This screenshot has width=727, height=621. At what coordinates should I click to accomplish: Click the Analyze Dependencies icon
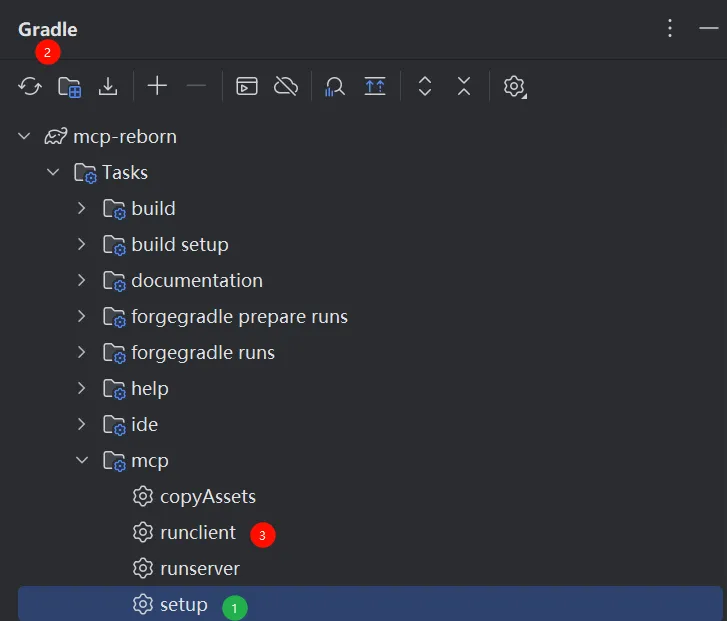pos(335,87)
